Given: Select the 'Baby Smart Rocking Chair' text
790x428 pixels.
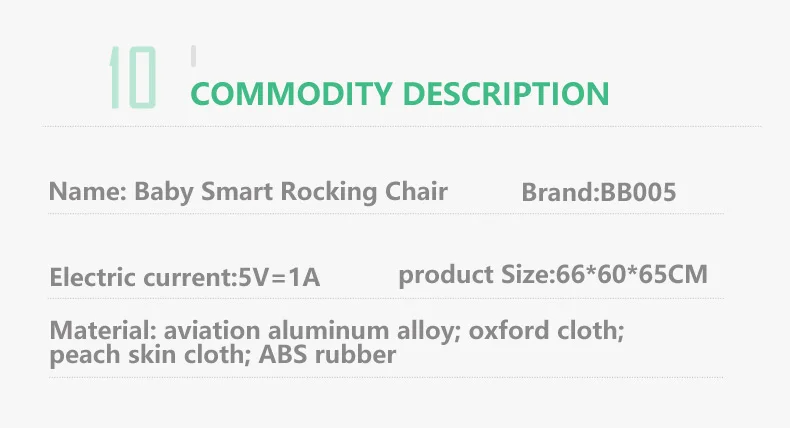Looking at the screenshot, I should coord(290,192).
